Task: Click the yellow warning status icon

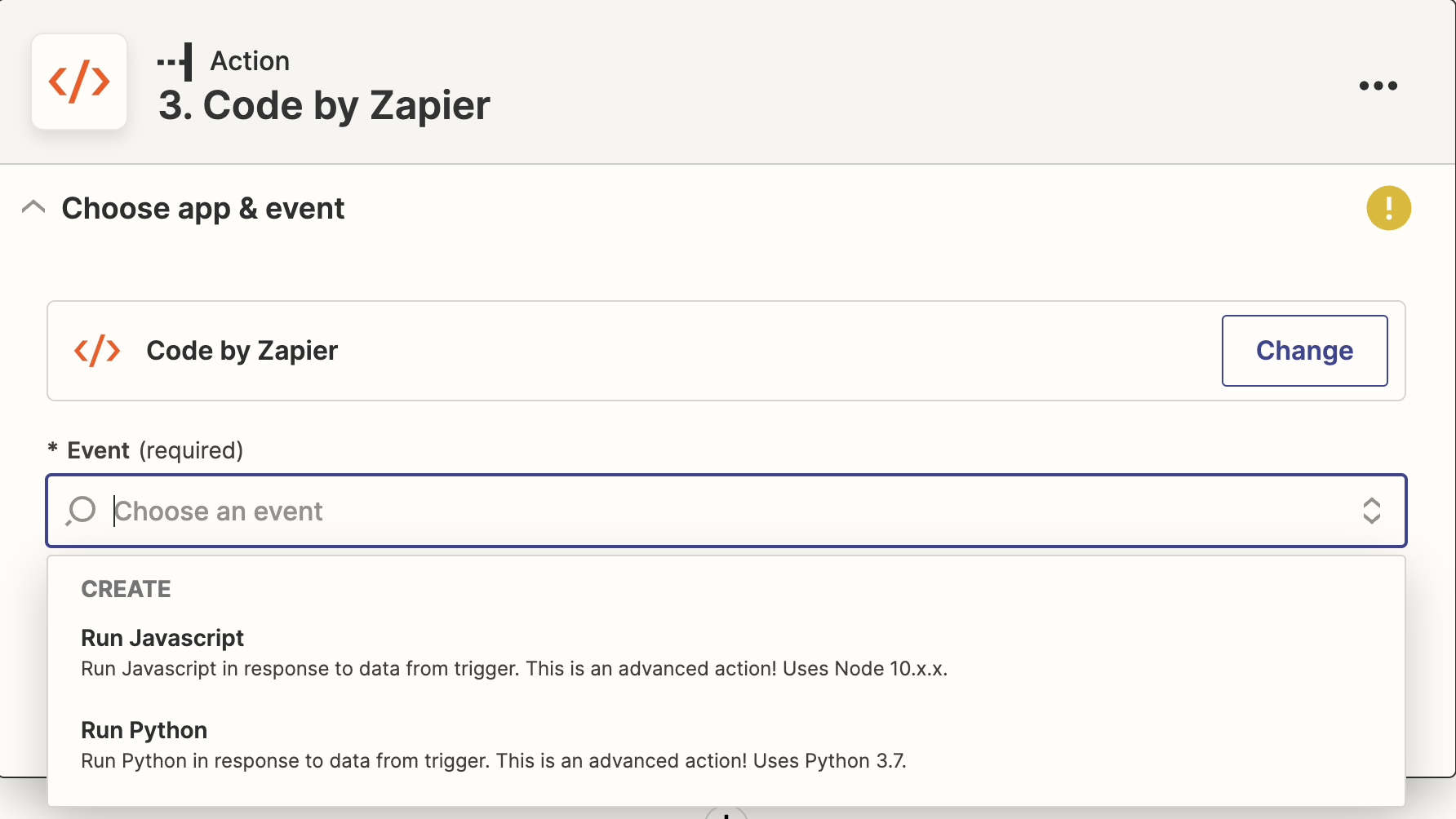Action: tap(1389, 208)
